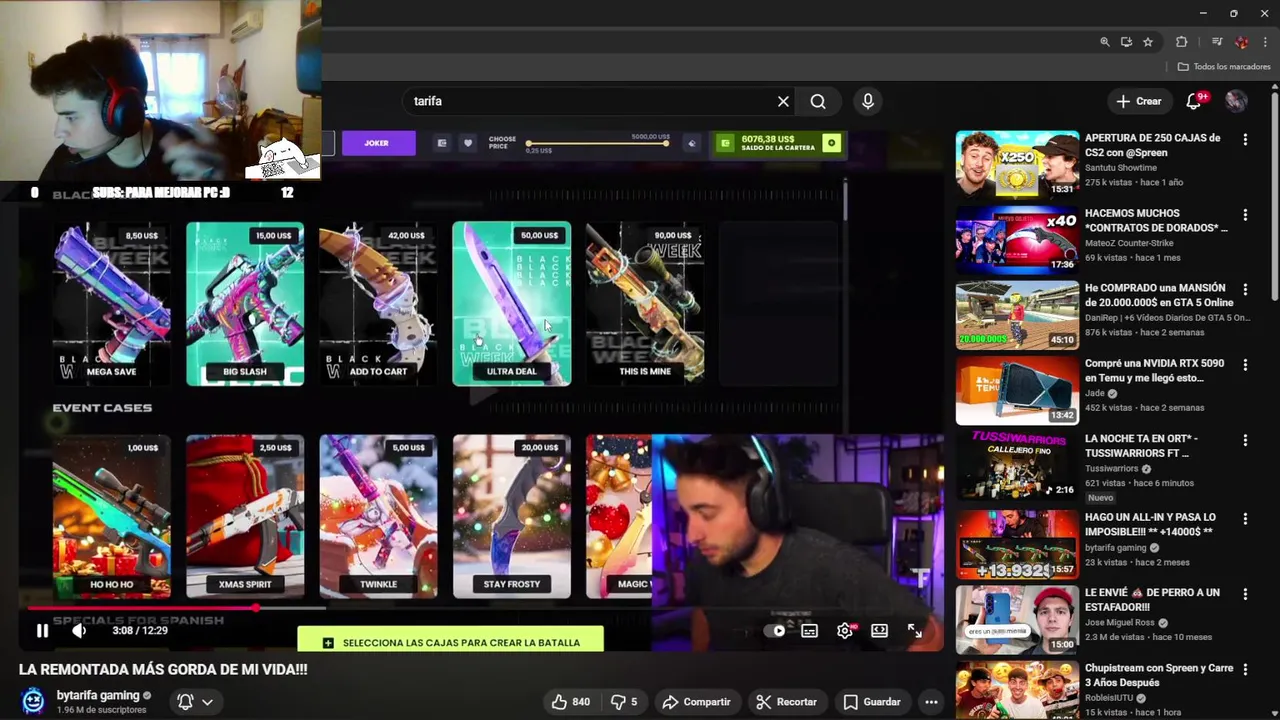Open YouTube notifications bell showing 9+
The image size is (1280, 720).
click(x=1194, y=101)
